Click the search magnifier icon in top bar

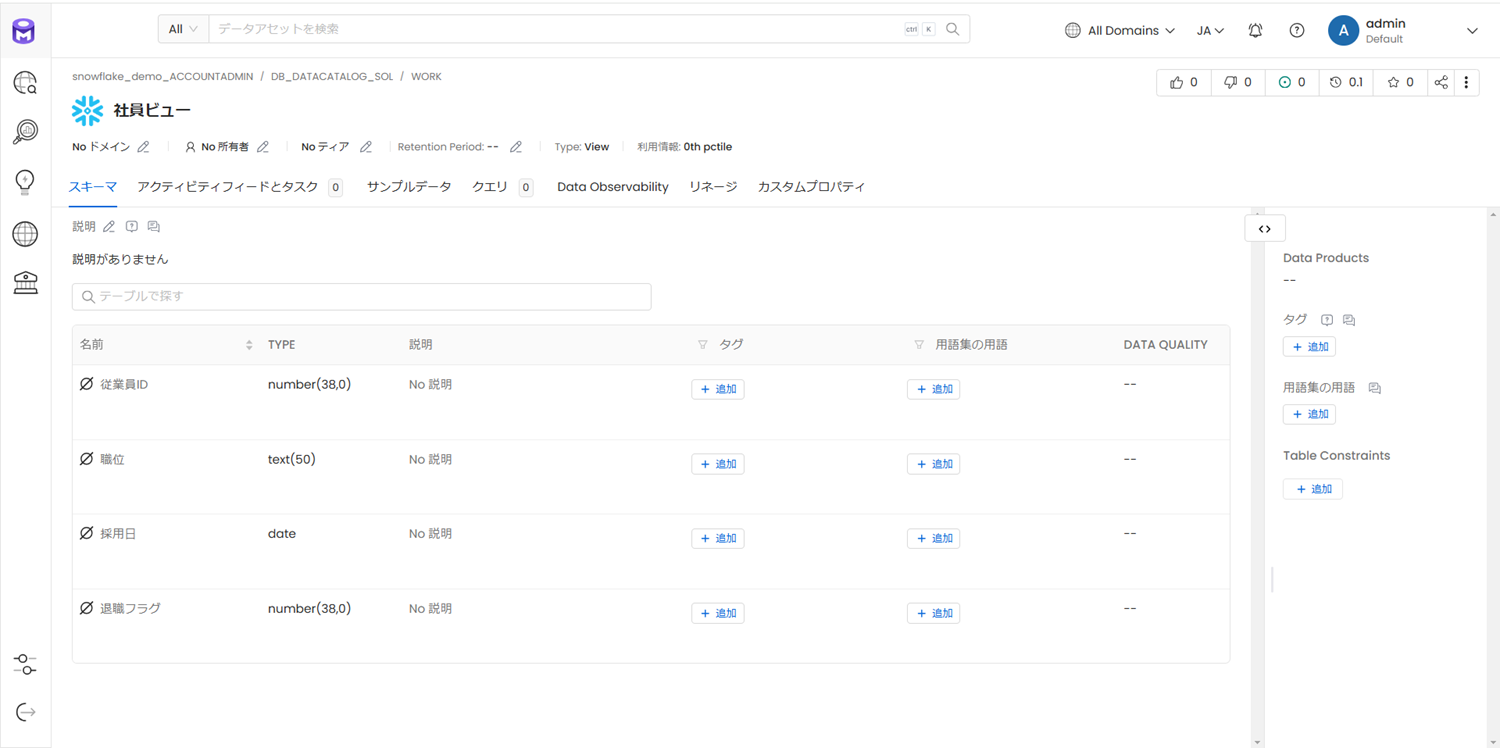(x=952, y=29)
